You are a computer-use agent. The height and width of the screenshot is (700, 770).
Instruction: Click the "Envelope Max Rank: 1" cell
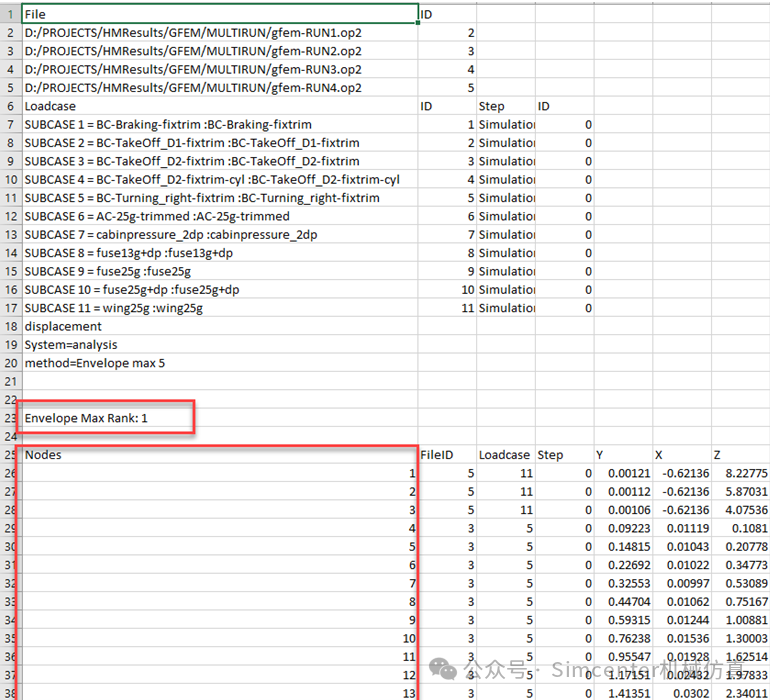click(x=87, y=418)
